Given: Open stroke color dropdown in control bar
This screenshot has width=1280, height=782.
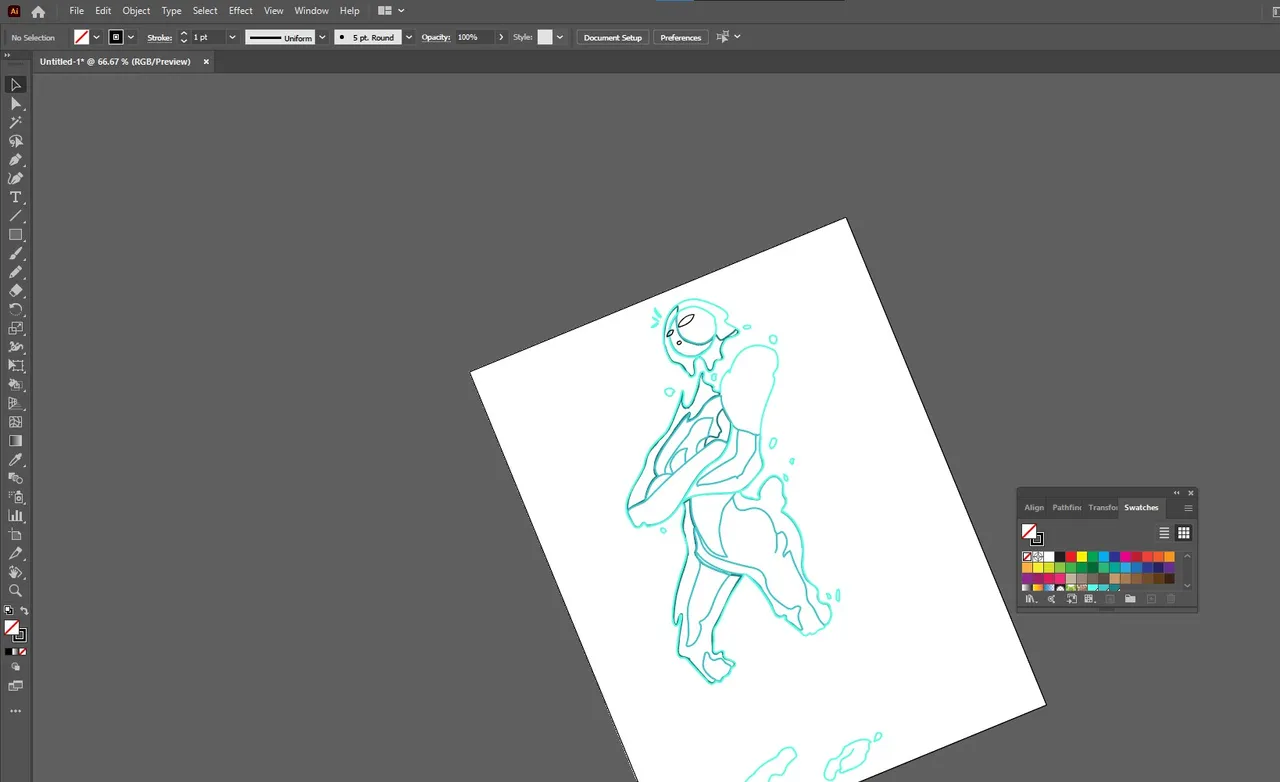Looking at the screenshot, I should (x=131, y=37).
